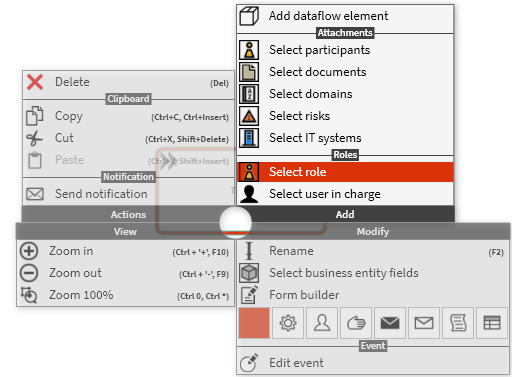Open the Actions menu section tab
Screen dimensions: 512x377
pos(128,214)
